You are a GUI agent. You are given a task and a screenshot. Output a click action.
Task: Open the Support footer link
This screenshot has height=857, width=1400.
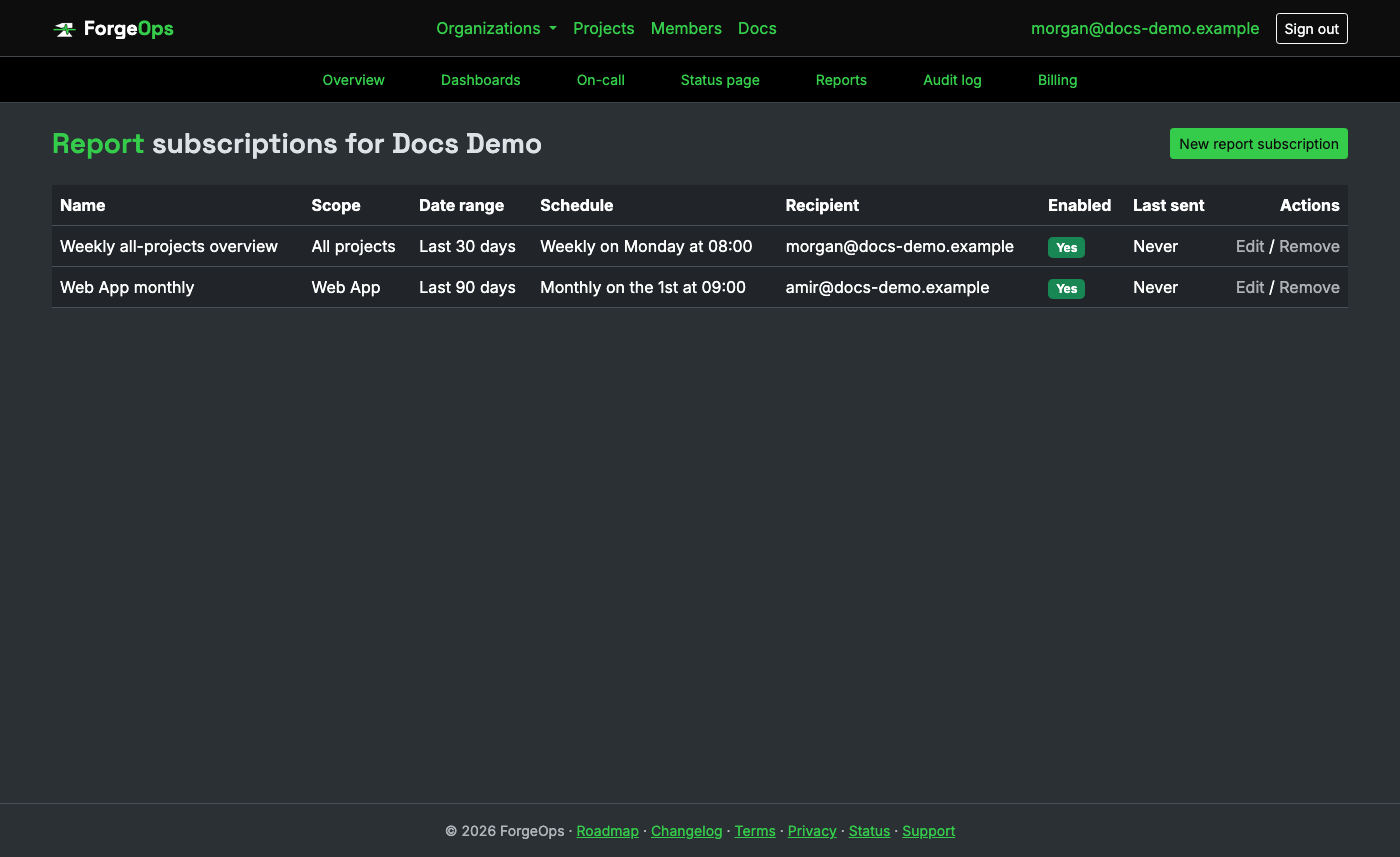pos(928,831)
